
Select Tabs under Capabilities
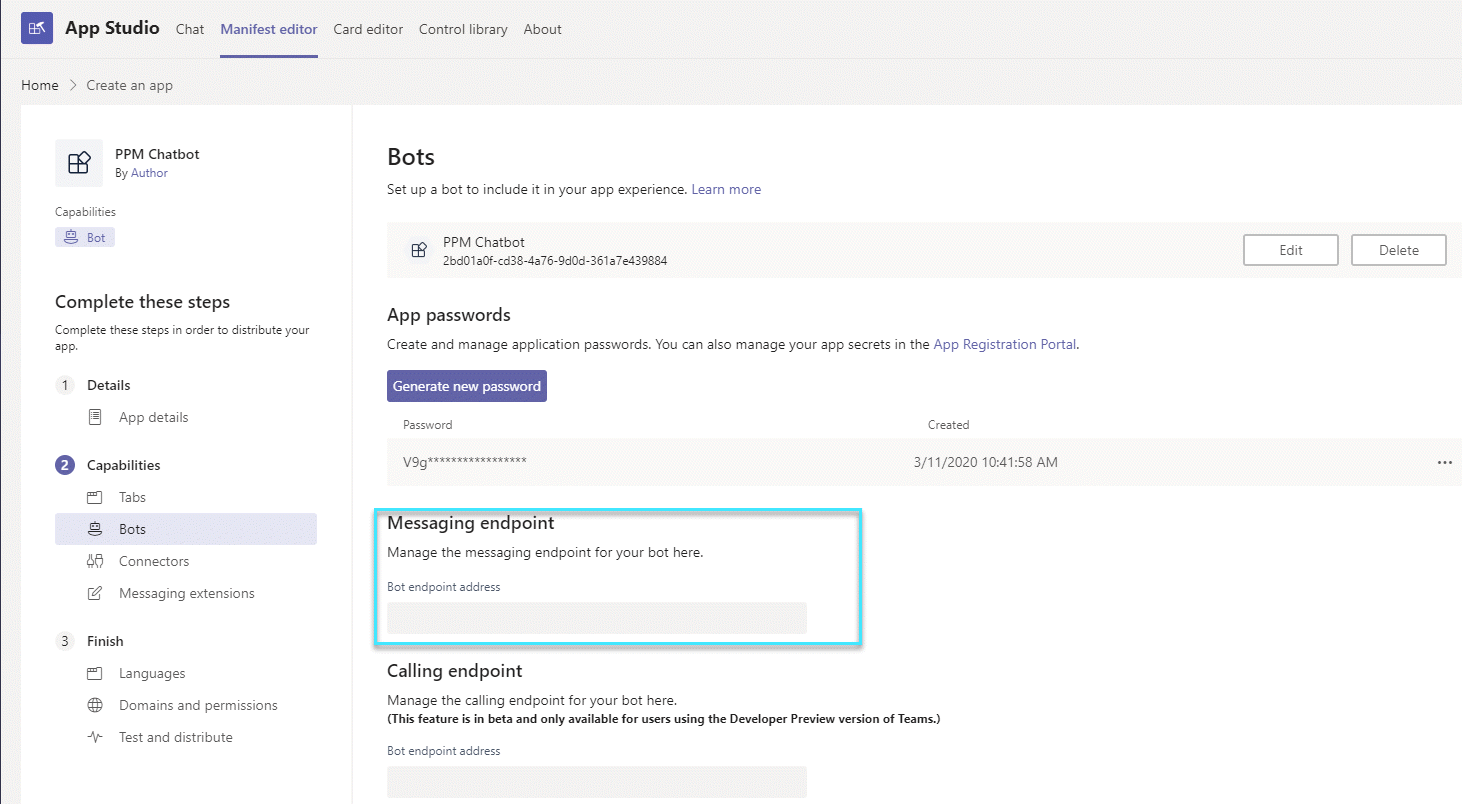click(132, 497)
